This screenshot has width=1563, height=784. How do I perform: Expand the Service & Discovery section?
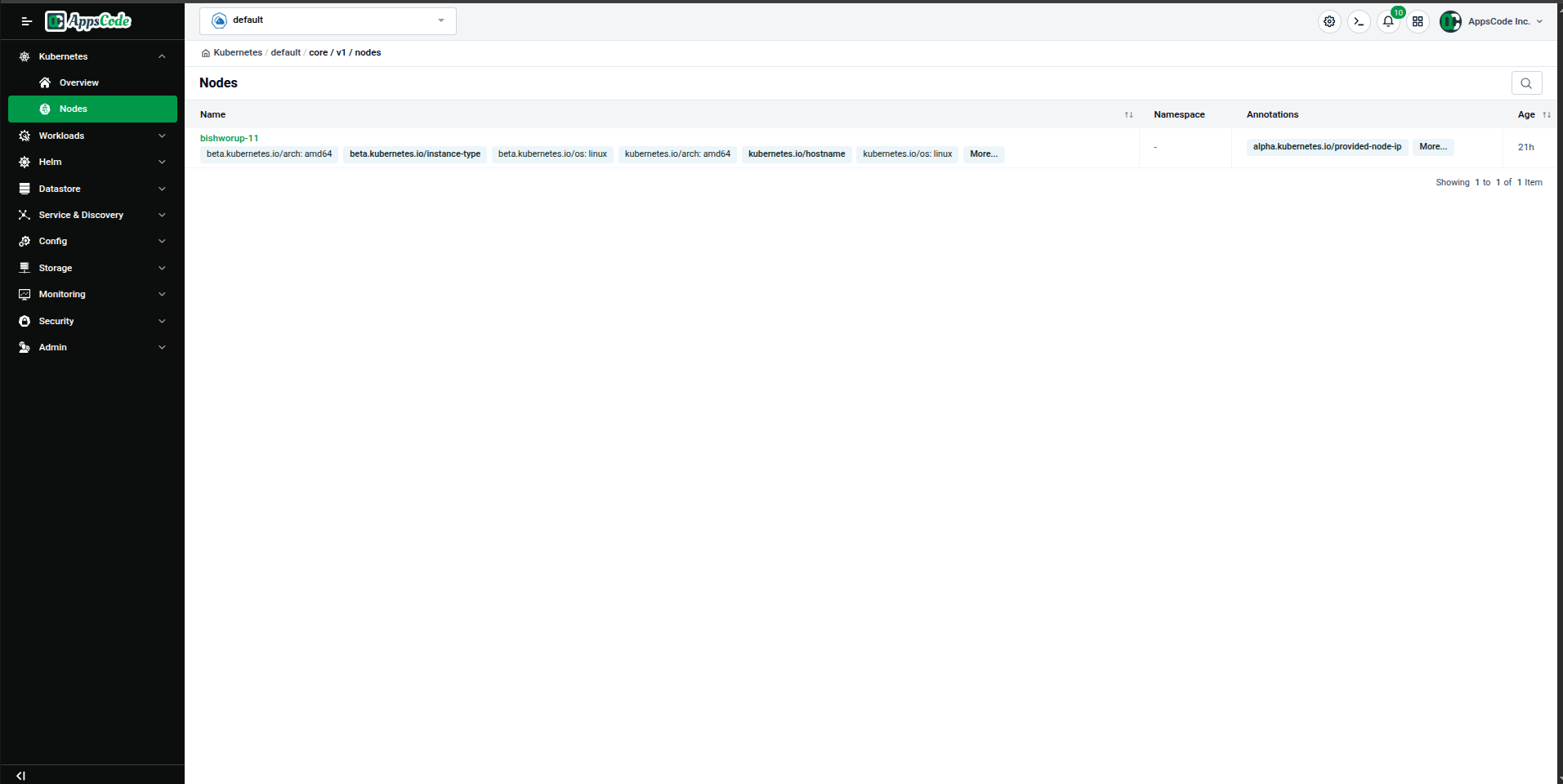coord(162,215)
